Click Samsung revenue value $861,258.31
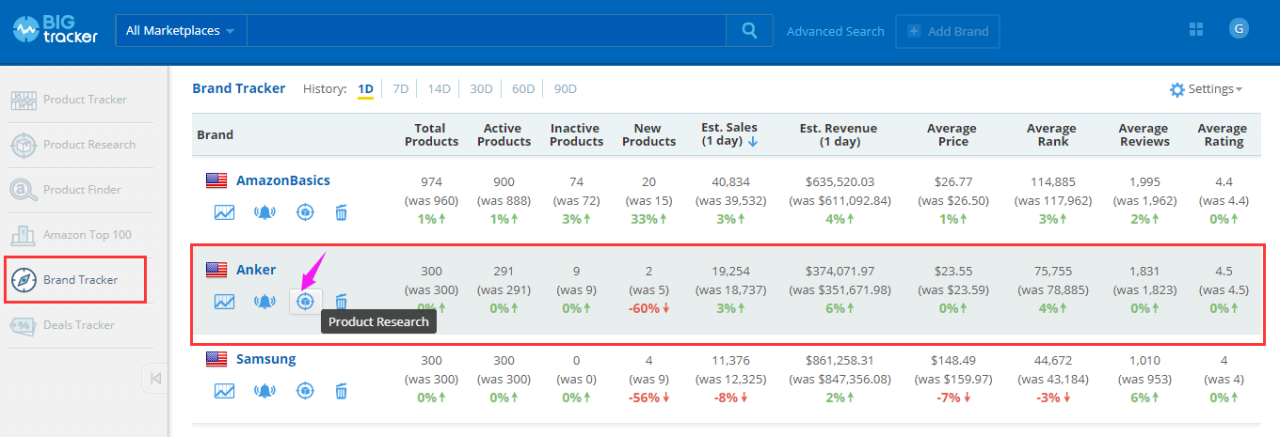Image resolution: width=1280 pixels, height=437 pixels. click(x=838, y=359)
